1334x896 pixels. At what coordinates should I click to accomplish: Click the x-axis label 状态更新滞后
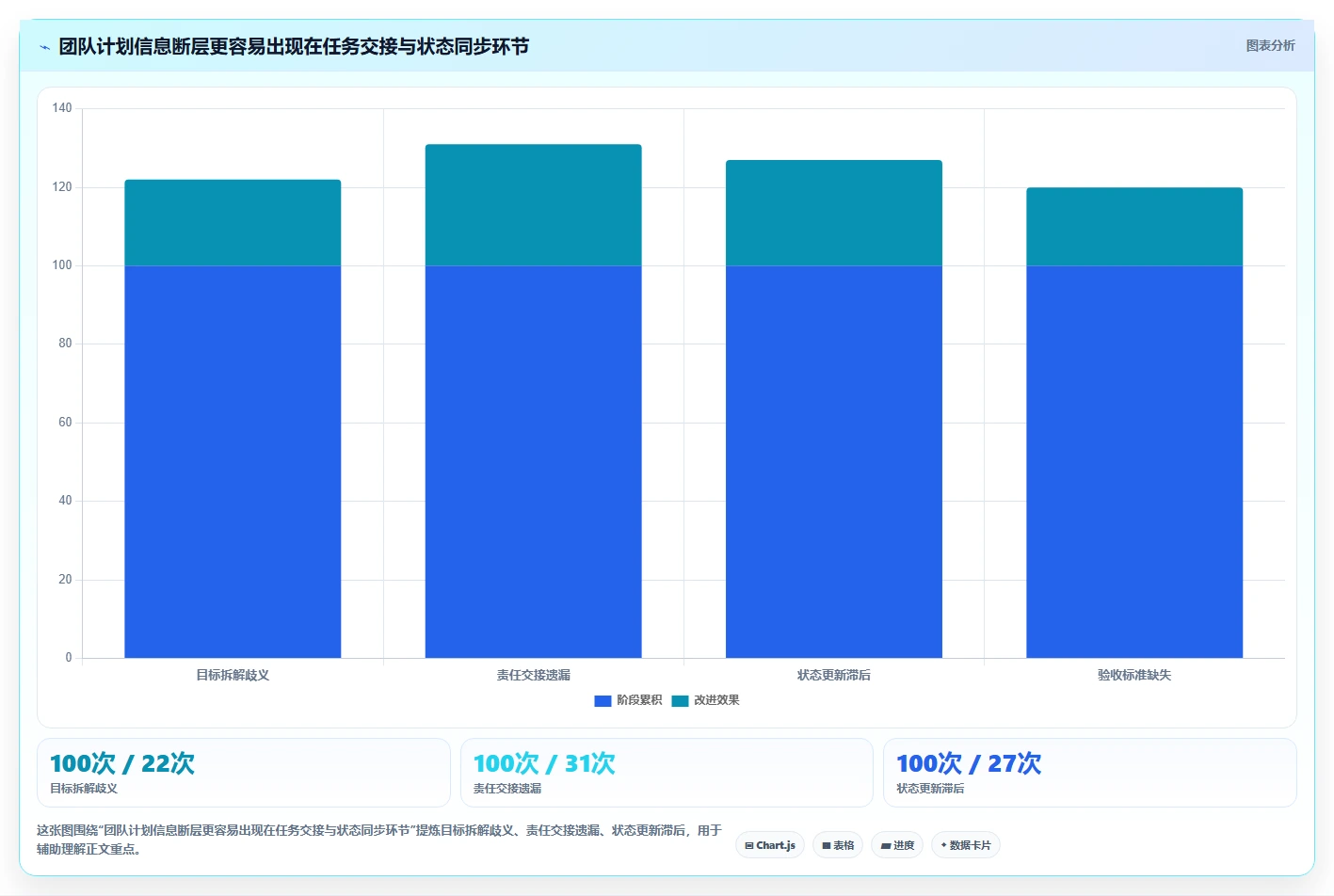(x=833, y=675)
